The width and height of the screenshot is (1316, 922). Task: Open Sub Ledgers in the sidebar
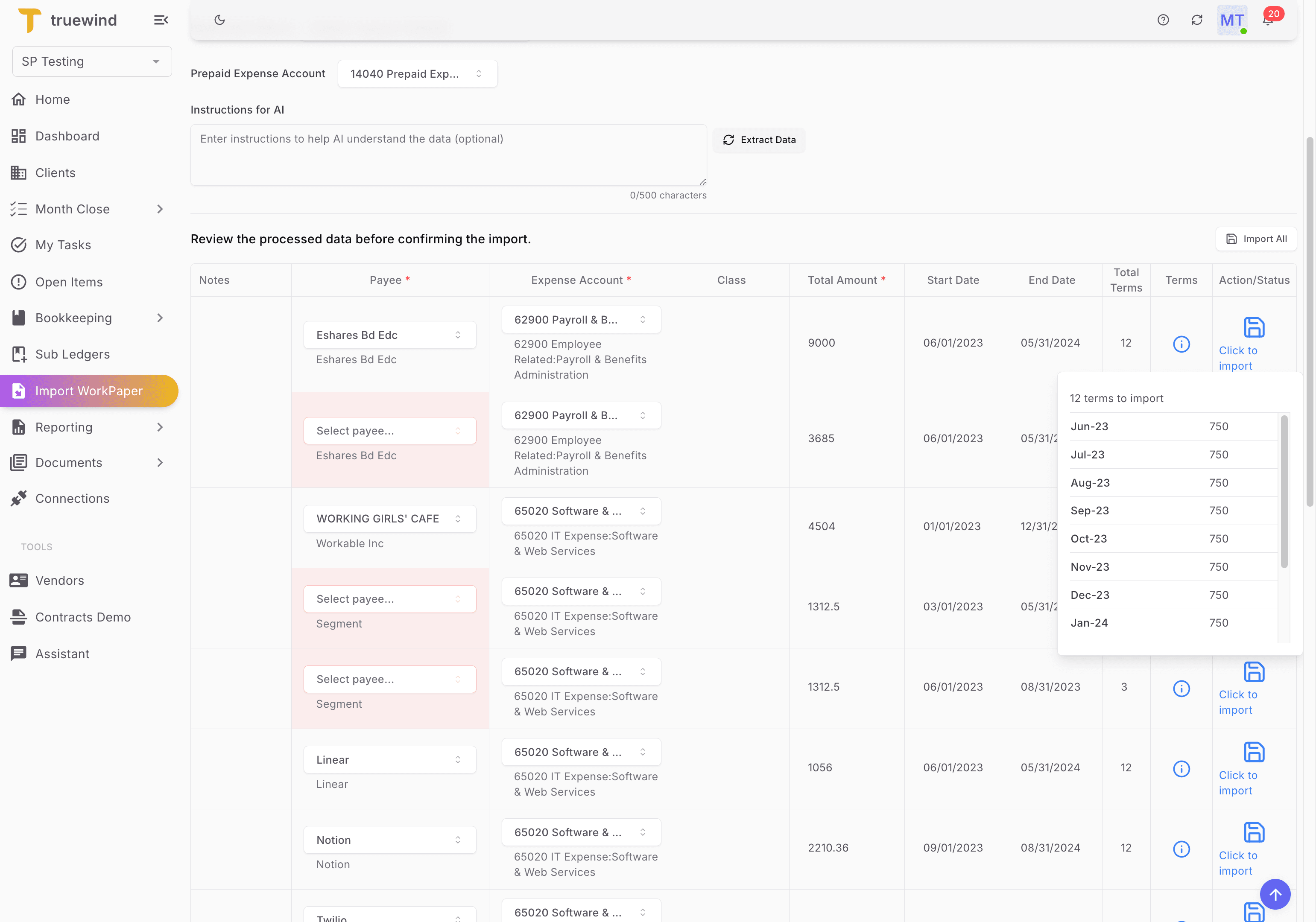pyautogui.click(x=72, y=354)
